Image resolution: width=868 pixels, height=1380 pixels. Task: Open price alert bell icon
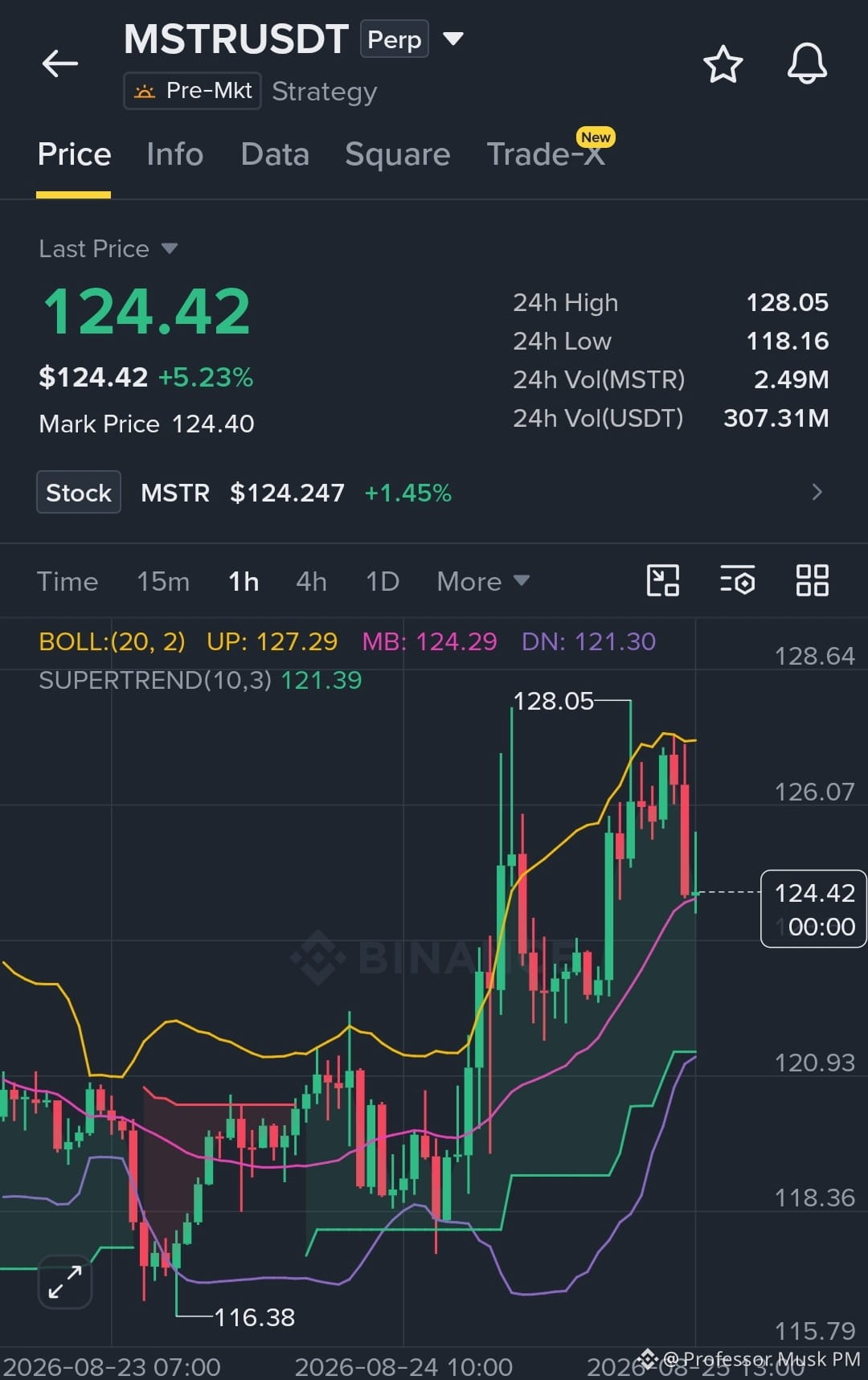[807, 63]
